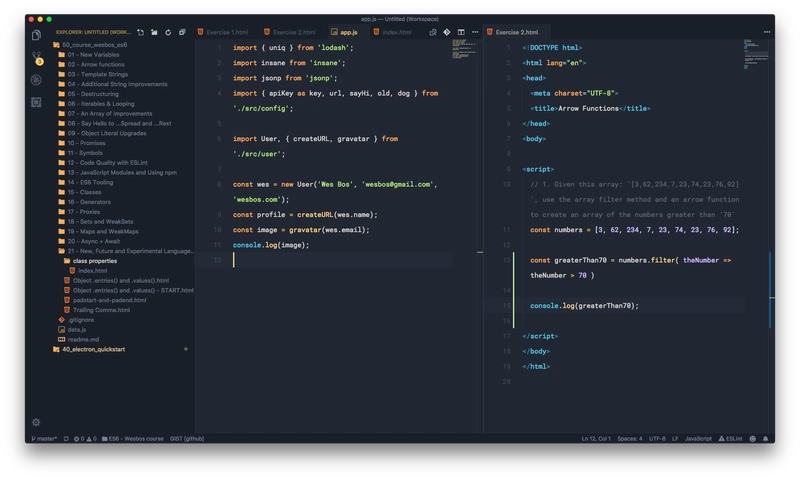Open the Manage settings gear

pos(36,422)
